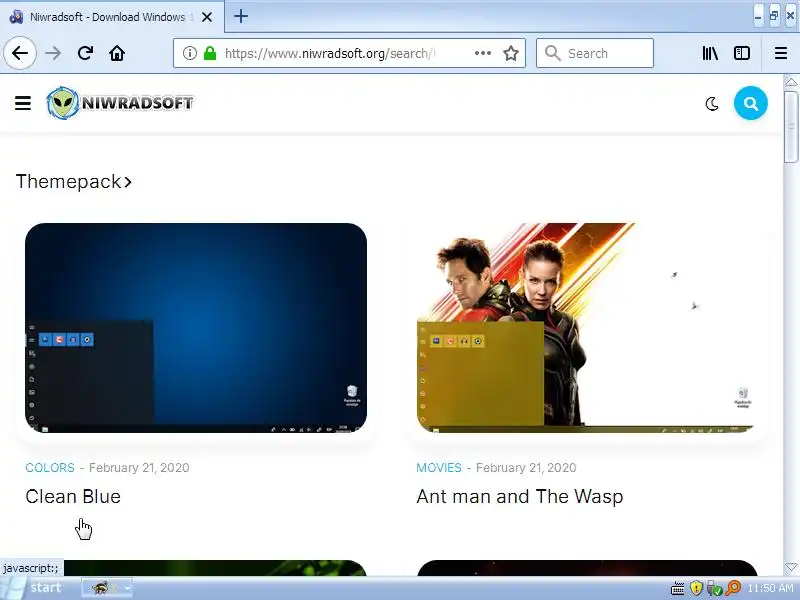
Task: Show site information icon in address bar
Action: (x=190, y=53)
